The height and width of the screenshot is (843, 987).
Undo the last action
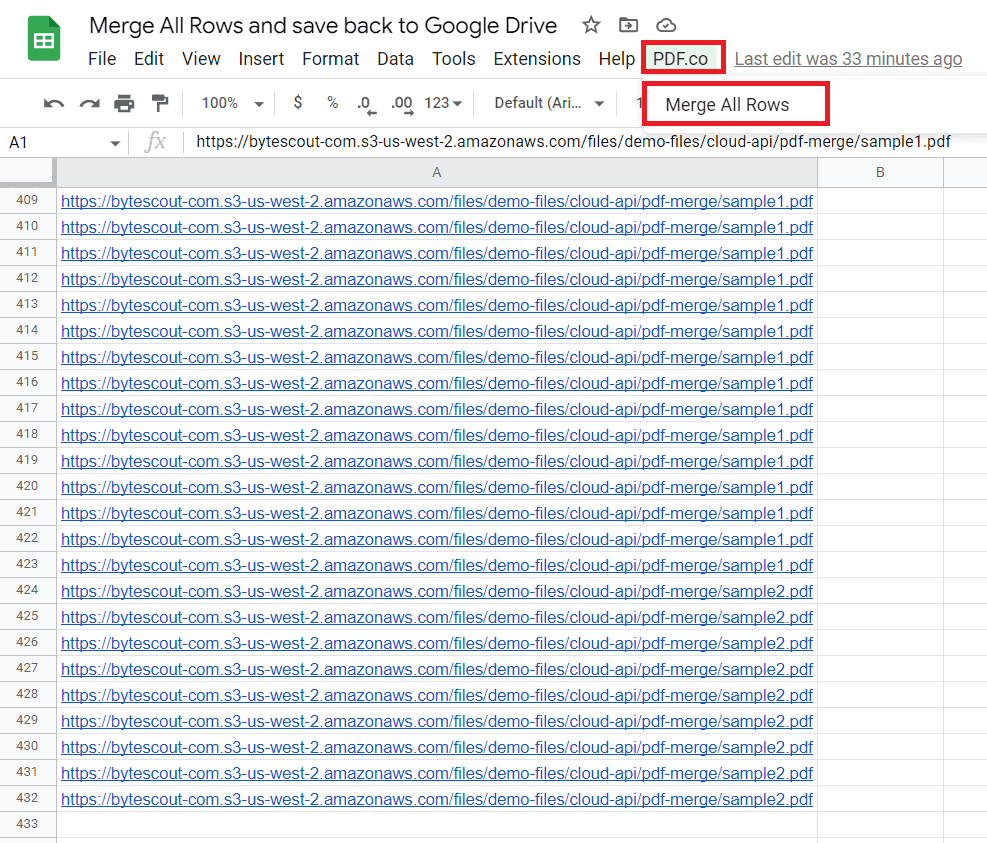(54, 103)
